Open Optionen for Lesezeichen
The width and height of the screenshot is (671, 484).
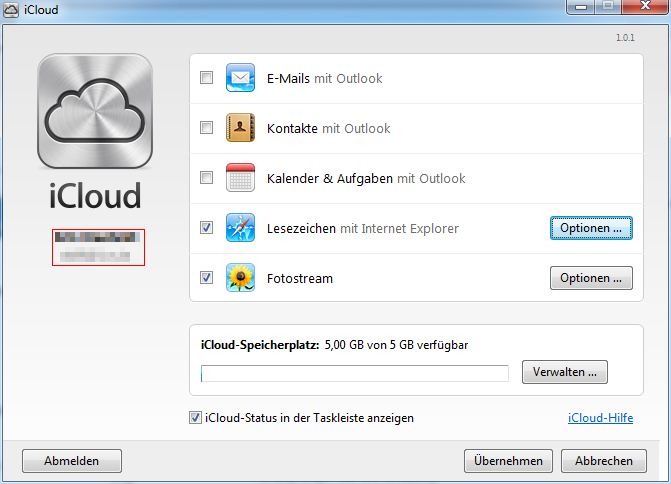tap(591, 228)
